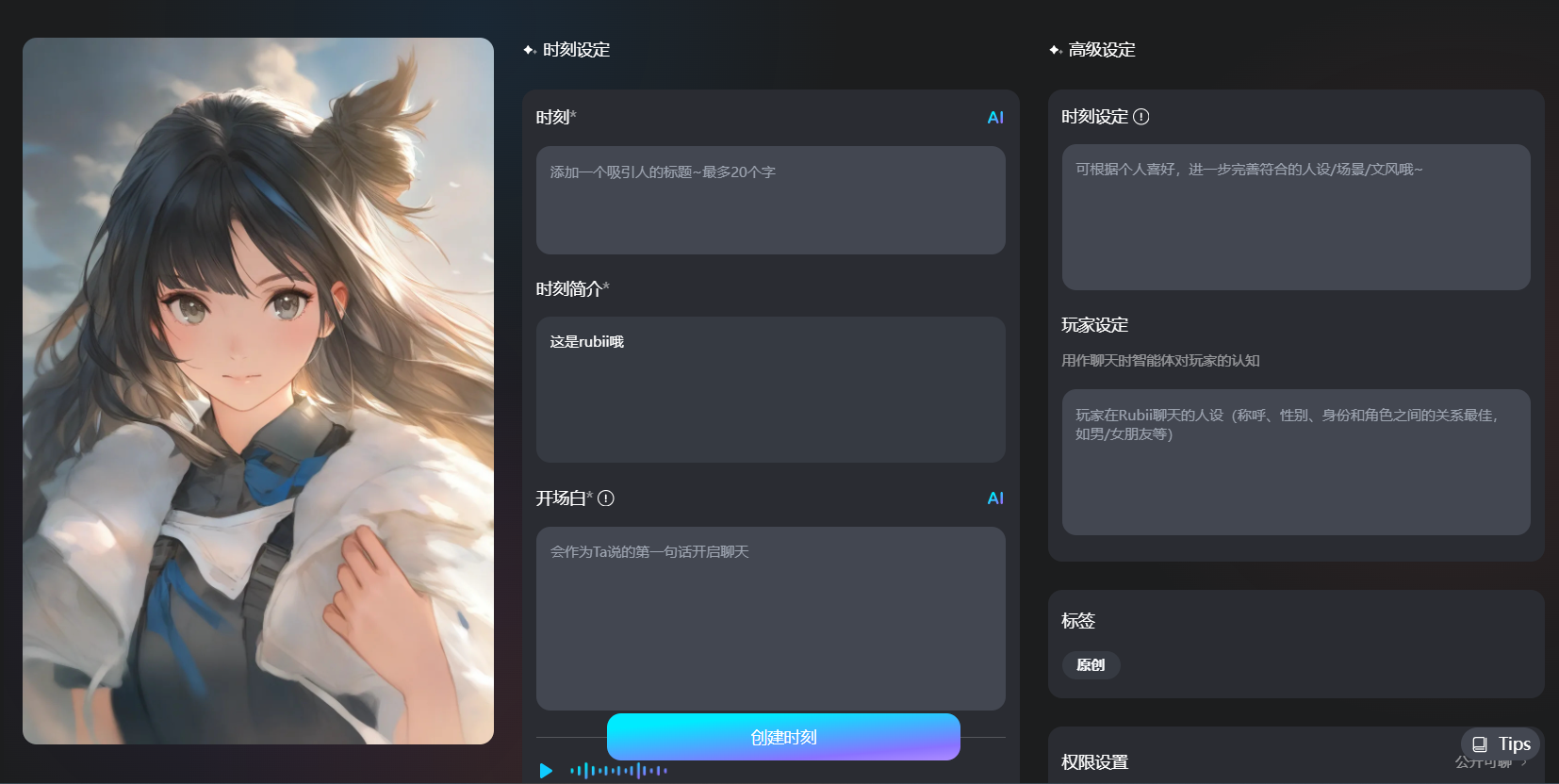The image size is (1559, 784).
Task: Click the sparkle icon beside 高级设定 heading
Action: 1056,50
